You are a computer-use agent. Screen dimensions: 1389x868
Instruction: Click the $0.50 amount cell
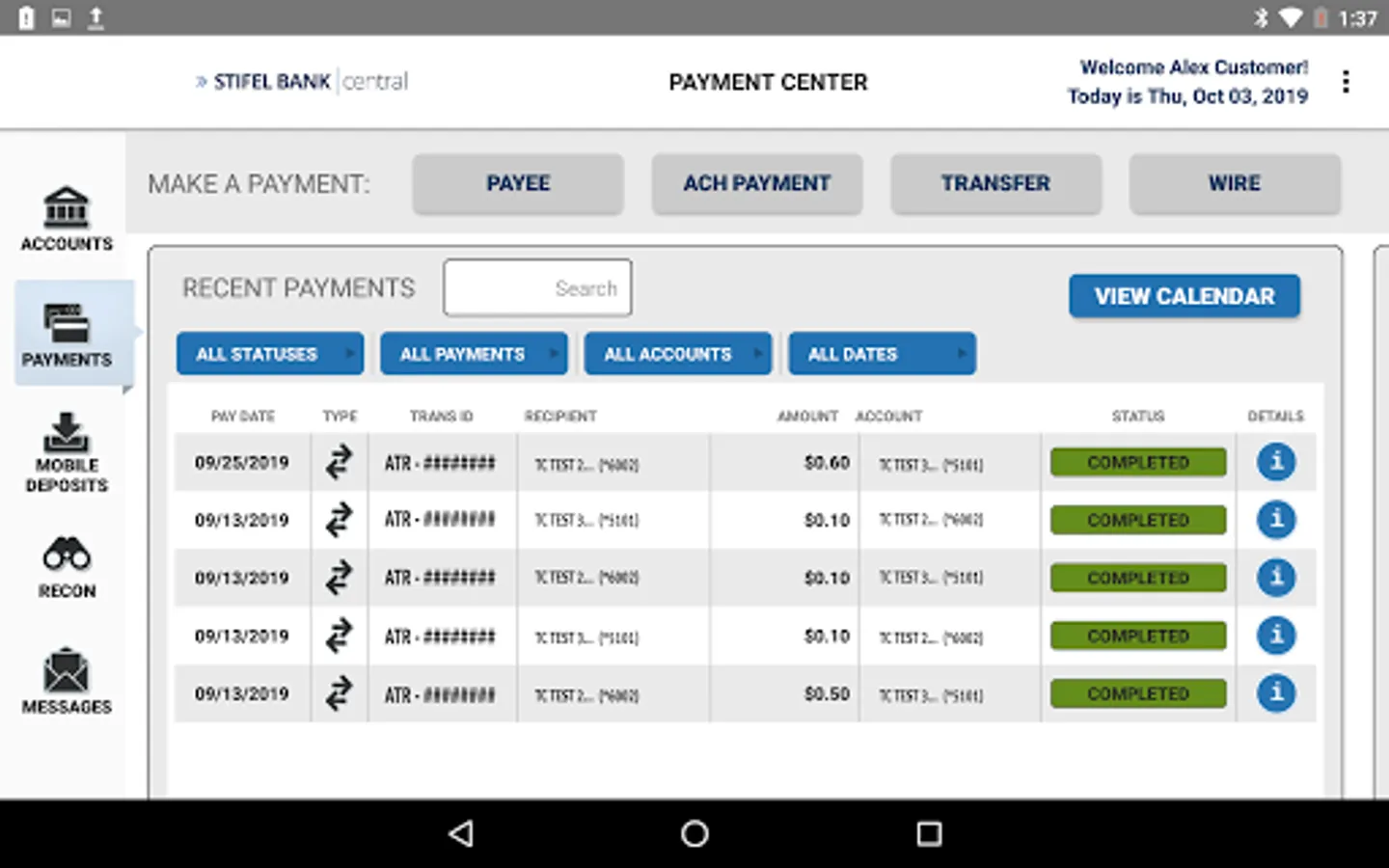827,694
